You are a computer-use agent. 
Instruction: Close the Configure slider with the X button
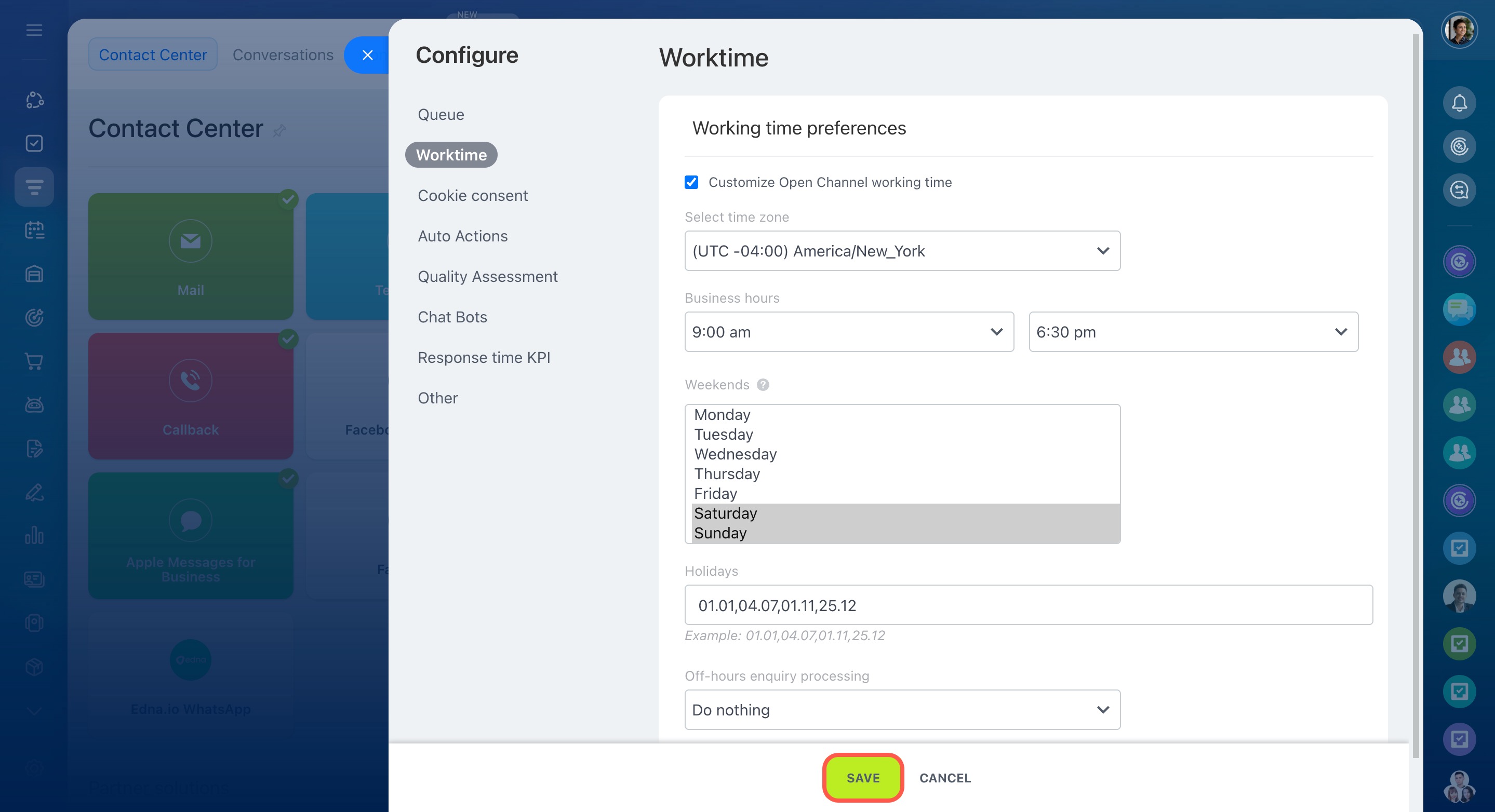coord(367,55)
